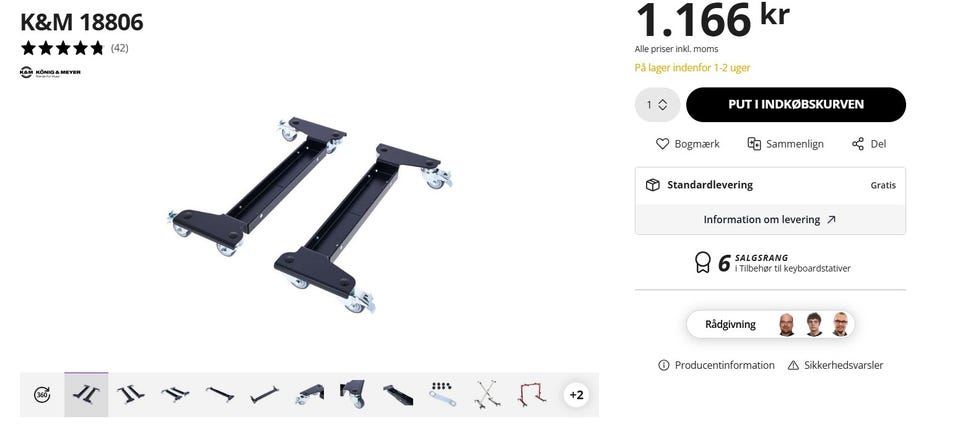Select the caster wheel close-up thumbnail

353,395
